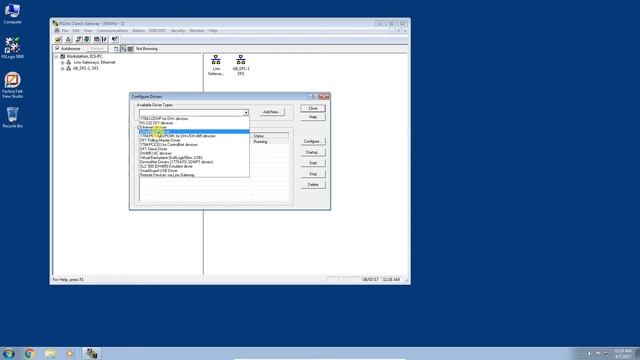This screenshot has width=640, height=360.
Task: Click the RSLinx taskbar icon
Action: 91,353
